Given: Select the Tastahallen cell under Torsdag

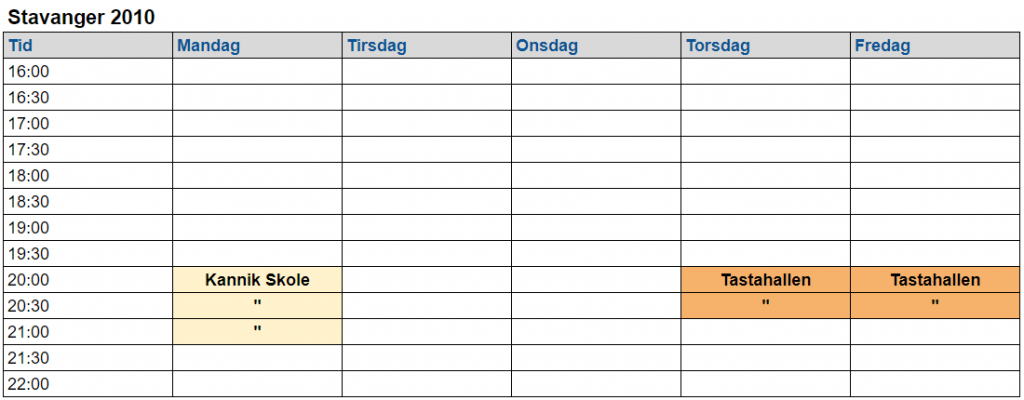Looking at the screenshot, I should coord(765,280).
